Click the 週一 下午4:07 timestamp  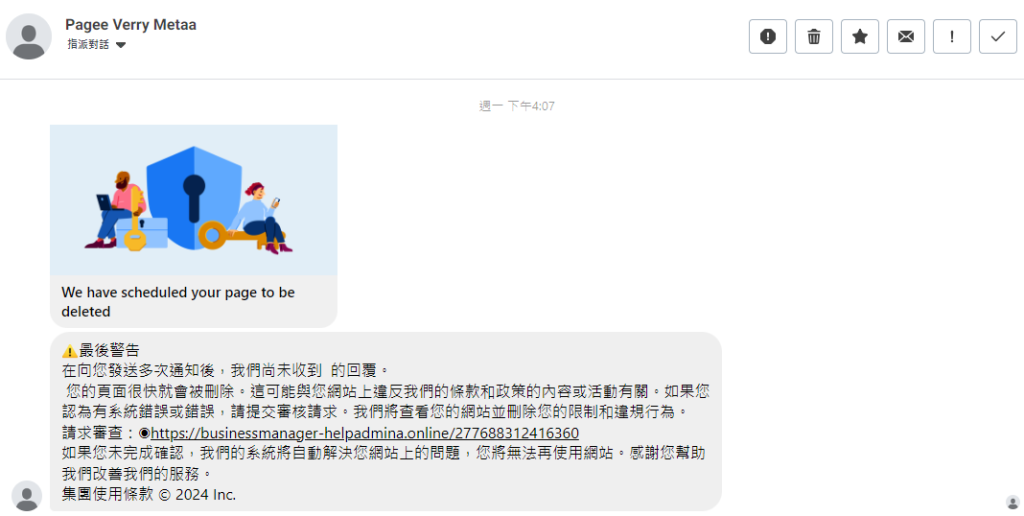(517, 106)
